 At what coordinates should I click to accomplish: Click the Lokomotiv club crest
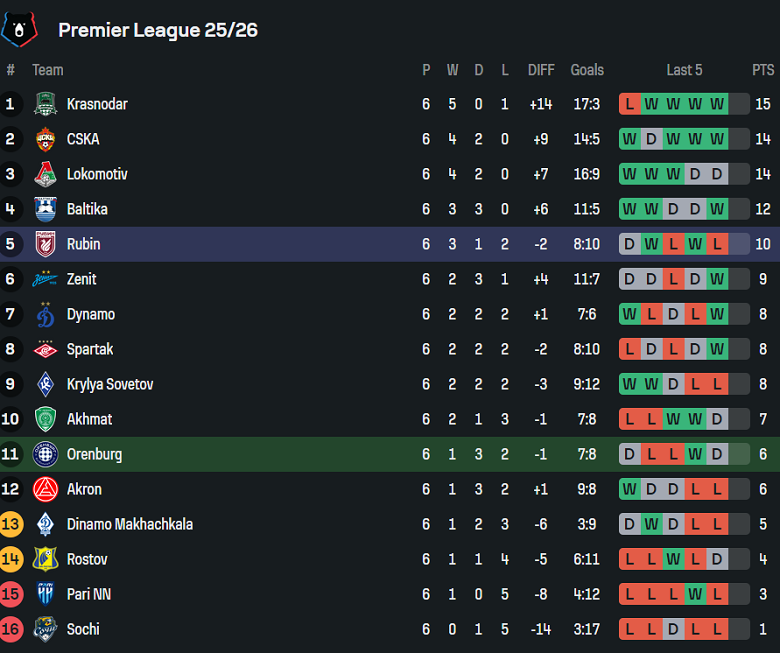[45, 174]
